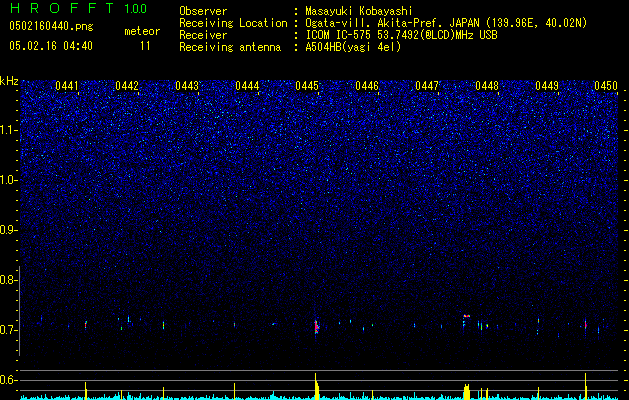Click the 1.1 frequency axis label

(8, 130)
